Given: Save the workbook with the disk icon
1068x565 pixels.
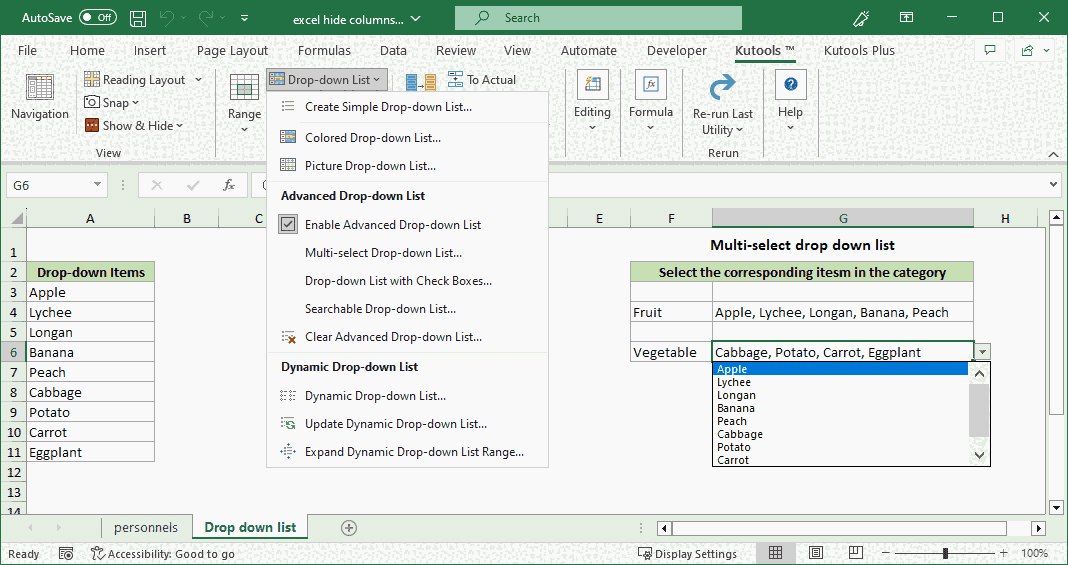Looking at the screenshot, I should (138, 18).
